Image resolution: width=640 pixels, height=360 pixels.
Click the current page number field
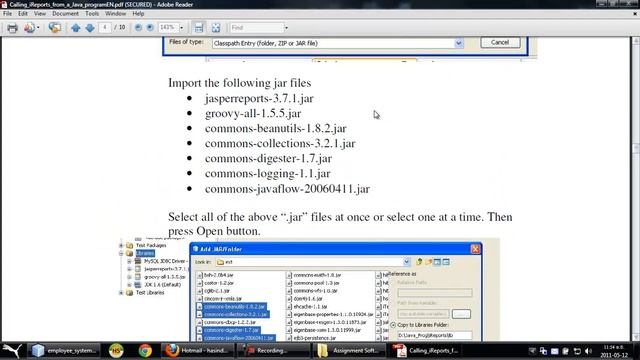(104, 27)
